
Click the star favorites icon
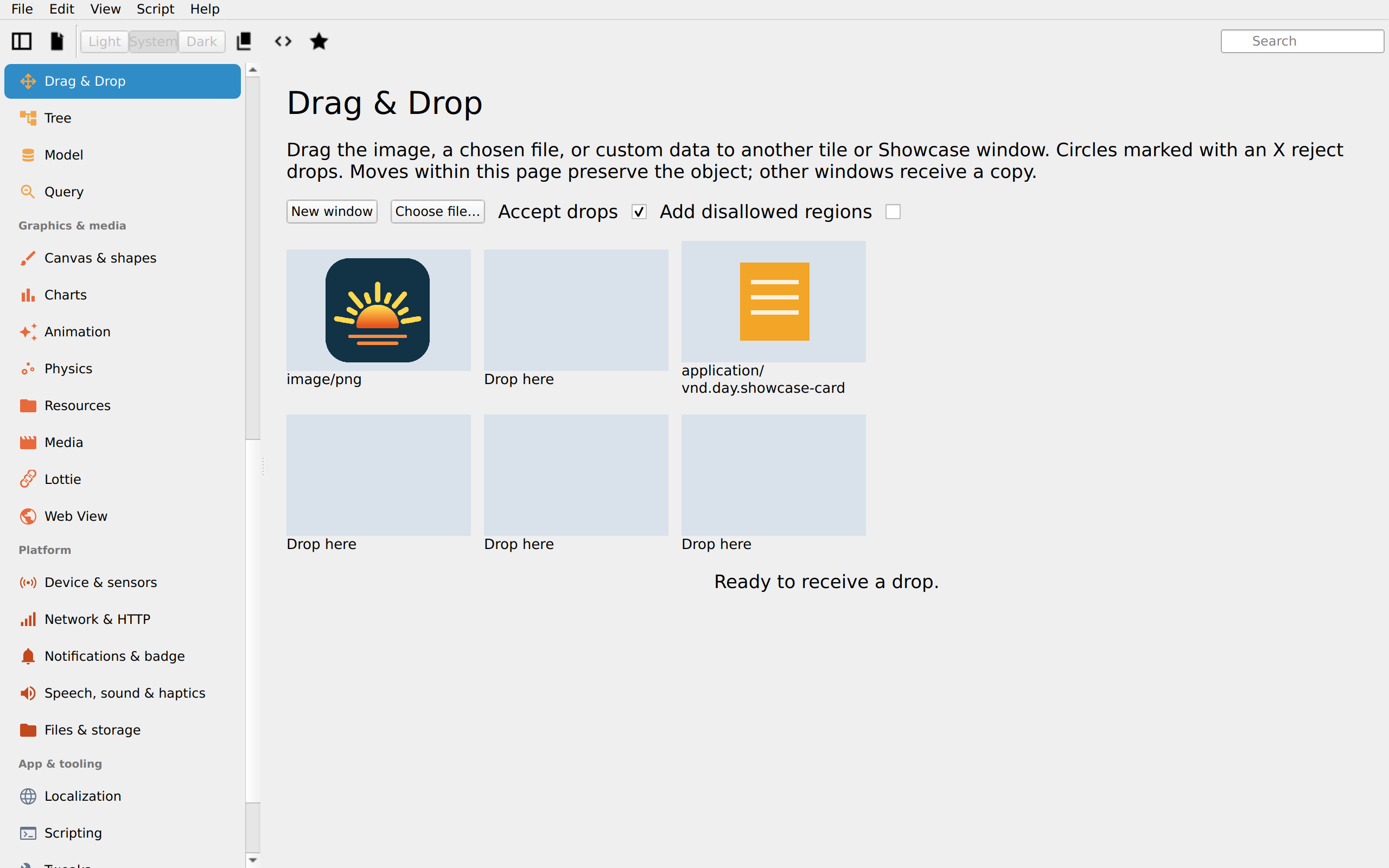point(319,41)
